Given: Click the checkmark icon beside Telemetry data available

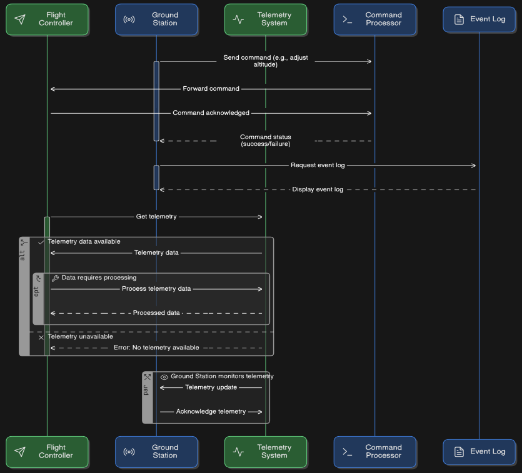Looking at the screenshot, I should coord(41,242).
